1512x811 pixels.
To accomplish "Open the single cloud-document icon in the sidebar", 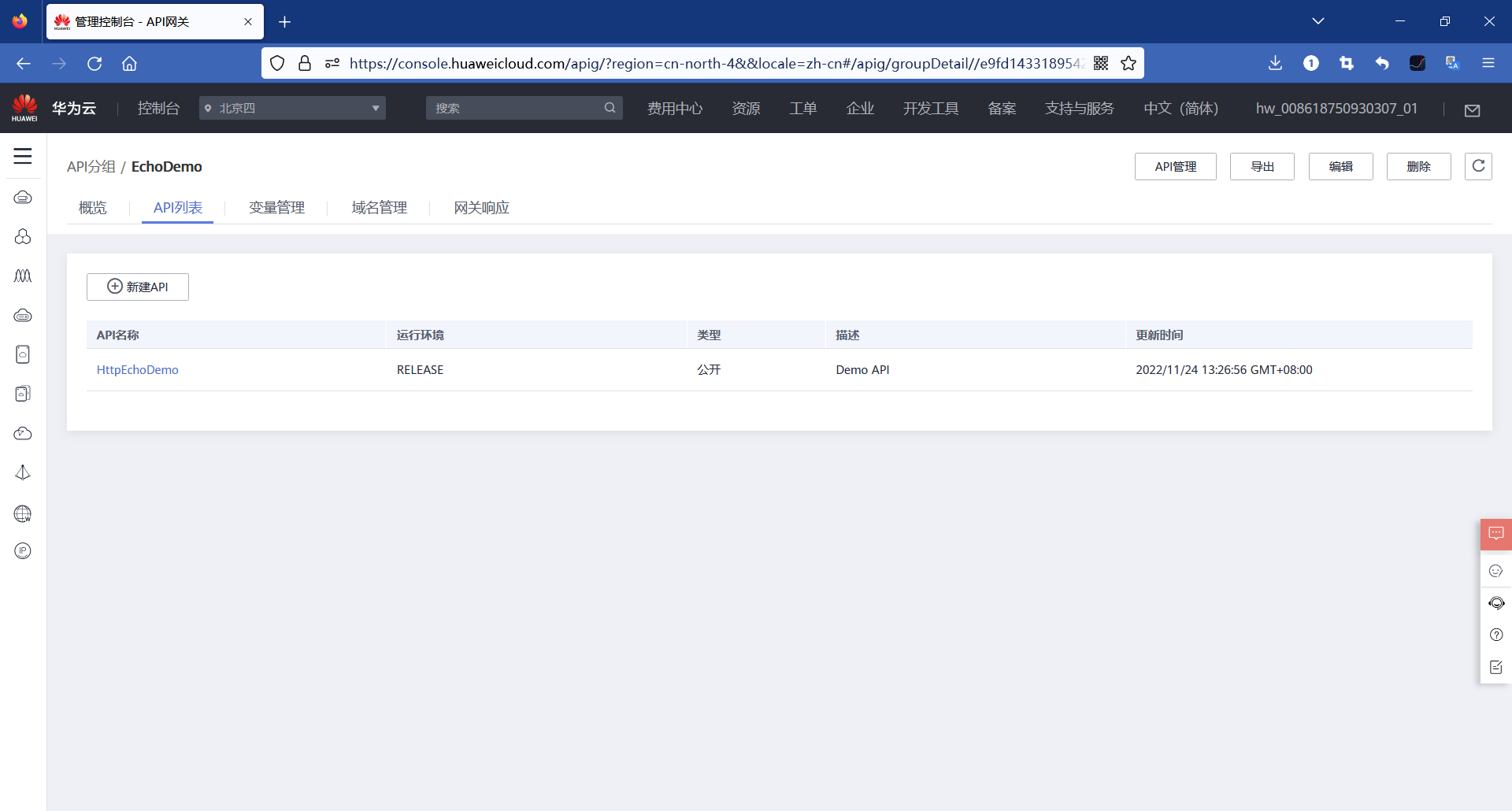I will click(x=23, y=354).
